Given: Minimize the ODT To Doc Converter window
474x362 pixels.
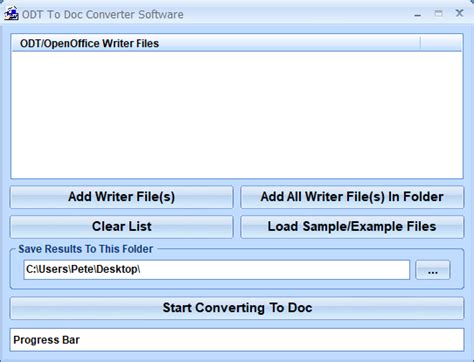Looking at the screenshot, I should 417,14.
